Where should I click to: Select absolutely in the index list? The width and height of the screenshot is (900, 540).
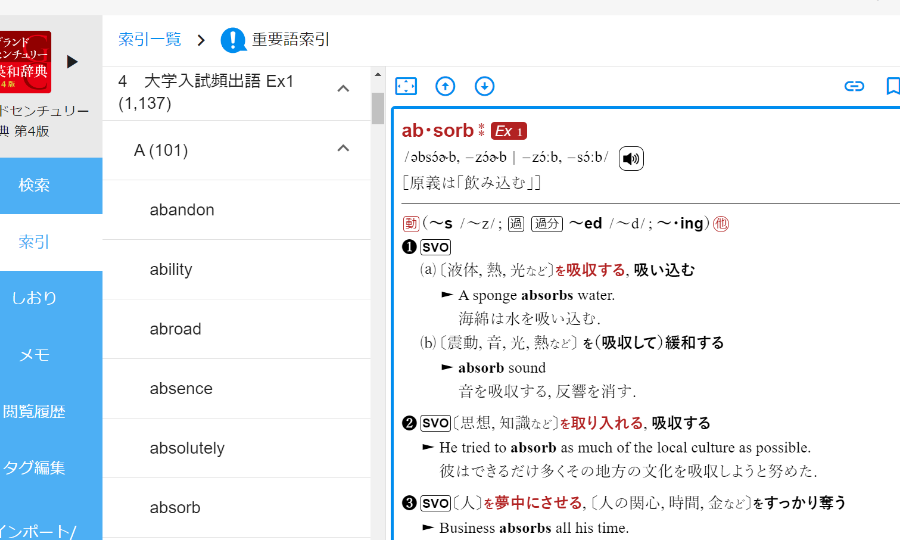click(236, 448)
